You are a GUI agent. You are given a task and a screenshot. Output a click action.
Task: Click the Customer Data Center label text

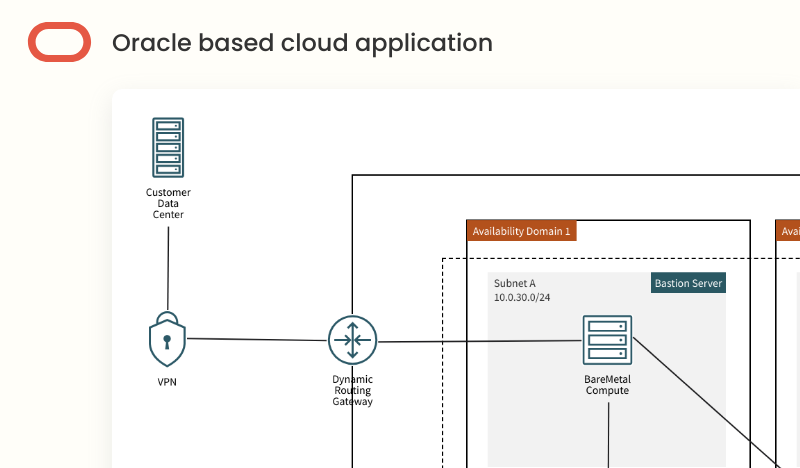click(168, 203)
